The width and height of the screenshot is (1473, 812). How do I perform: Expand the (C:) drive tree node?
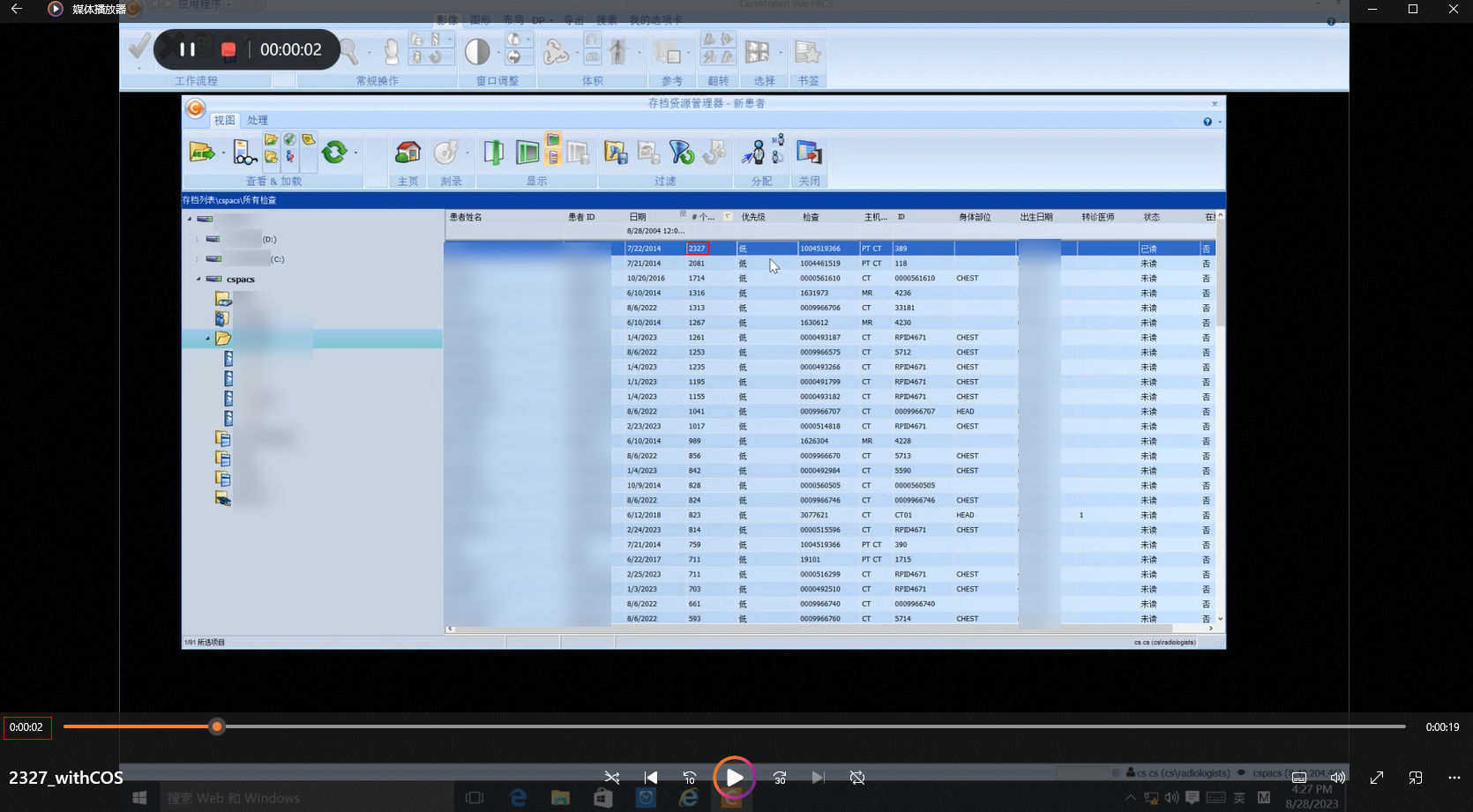198,259
